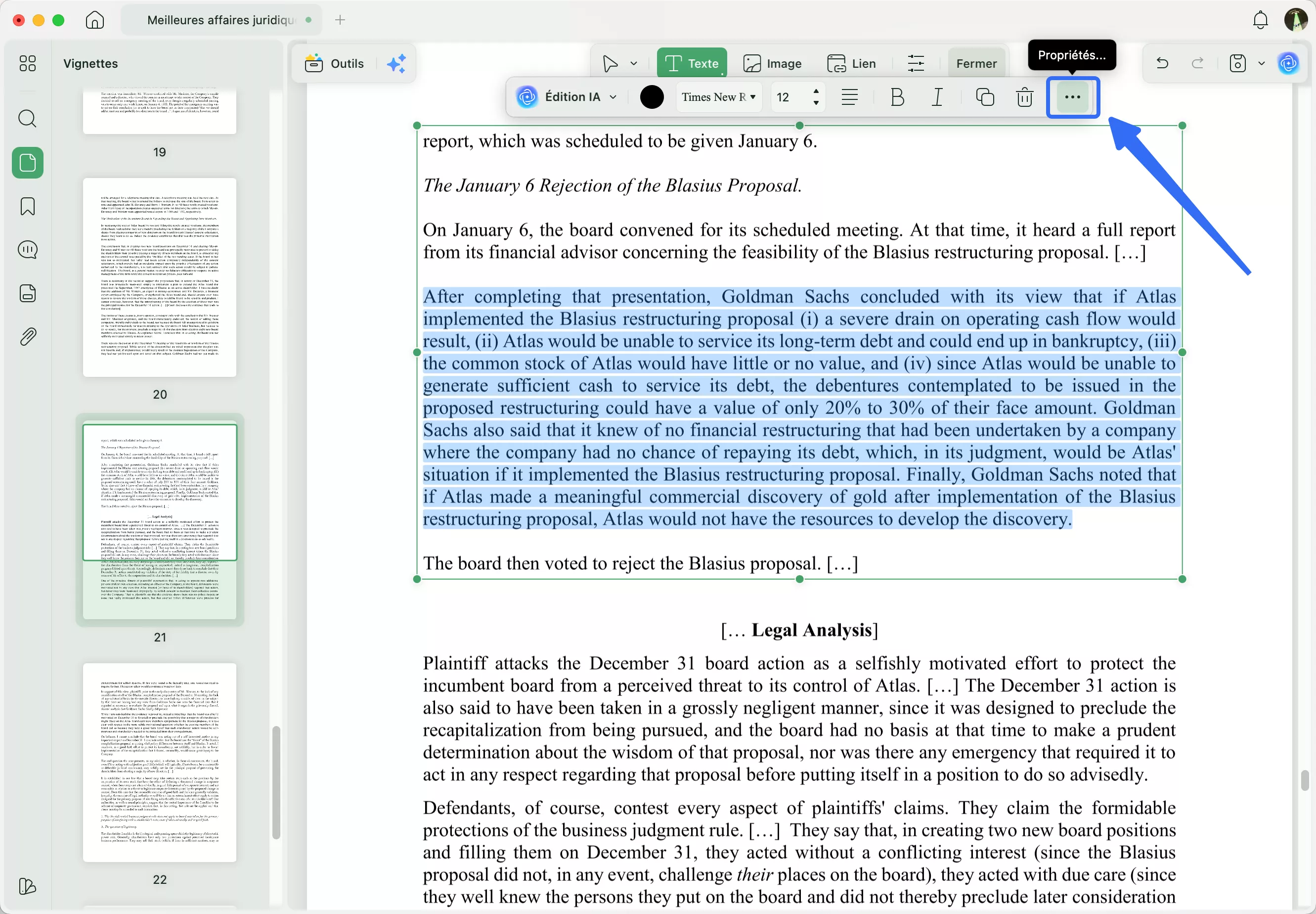This screenshot has height=914, width=1316.
Task: Click the text alignment icon
Action: pyautogui.click(x=849, y=97)
